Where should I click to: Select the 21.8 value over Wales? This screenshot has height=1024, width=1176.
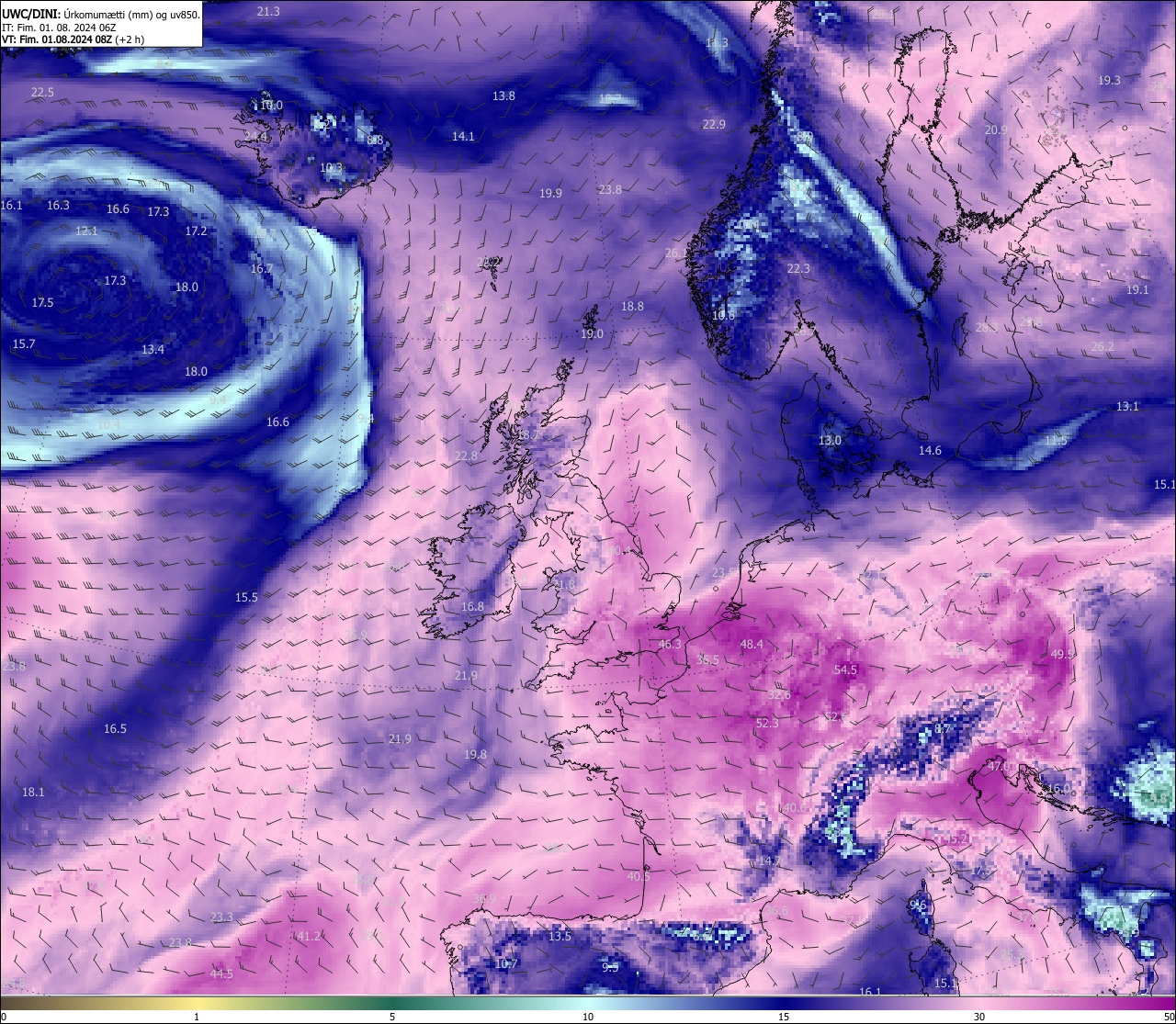pos(563,583)
